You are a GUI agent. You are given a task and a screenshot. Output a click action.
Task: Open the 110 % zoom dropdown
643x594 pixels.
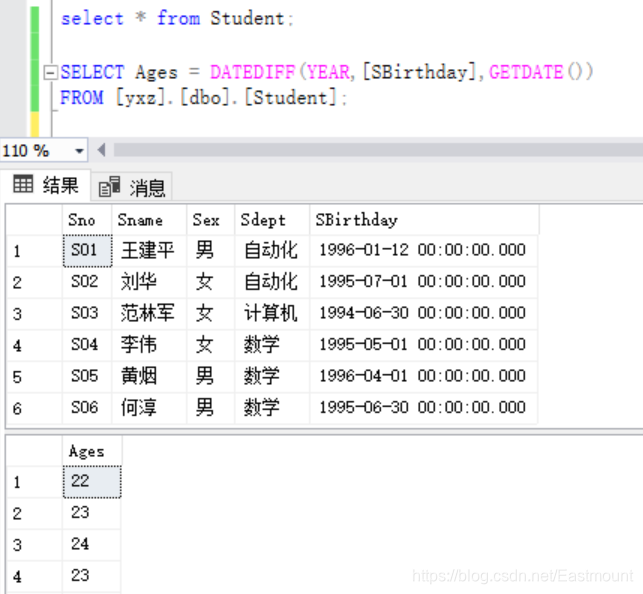(80, 151)
